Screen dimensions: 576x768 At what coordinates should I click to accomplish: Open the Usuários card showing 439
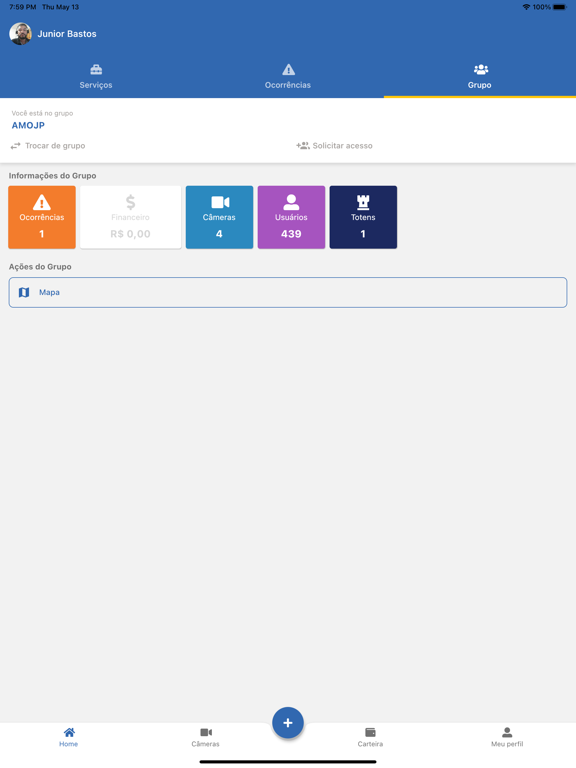tap(291, 217)
